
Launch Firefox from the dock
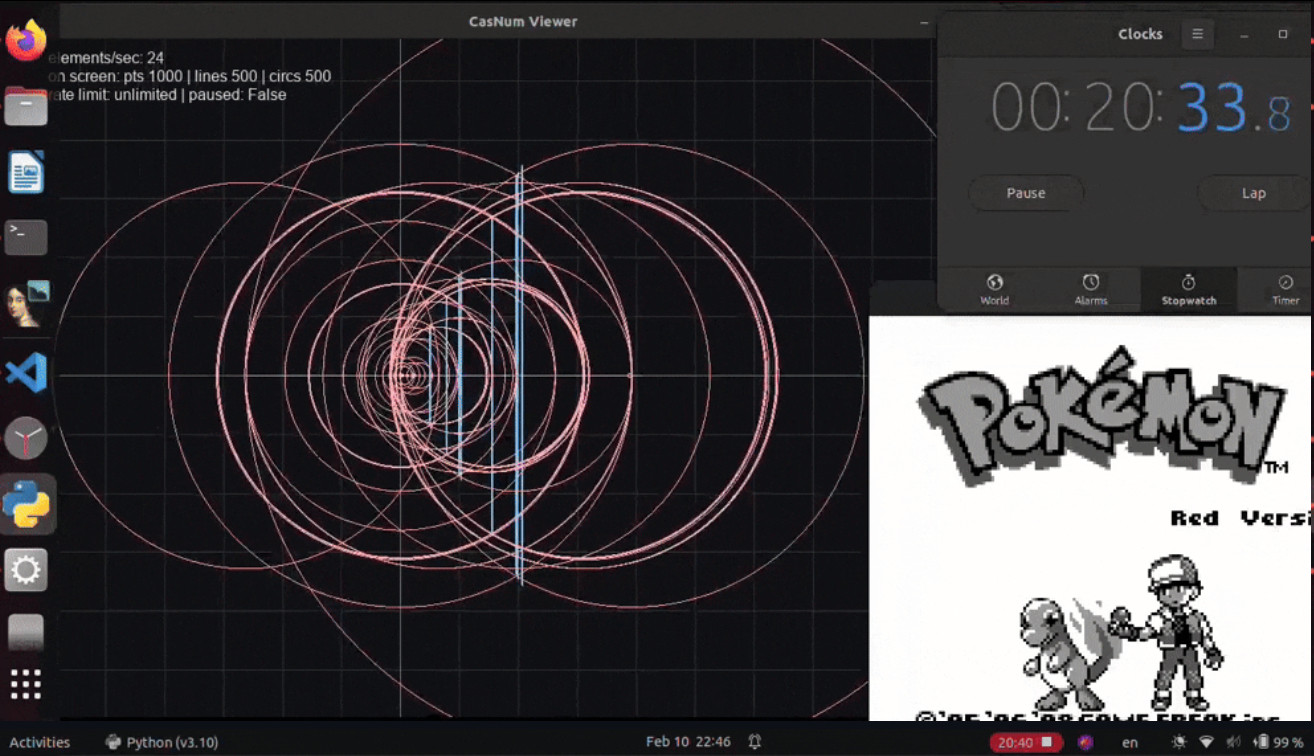(26, 42)
